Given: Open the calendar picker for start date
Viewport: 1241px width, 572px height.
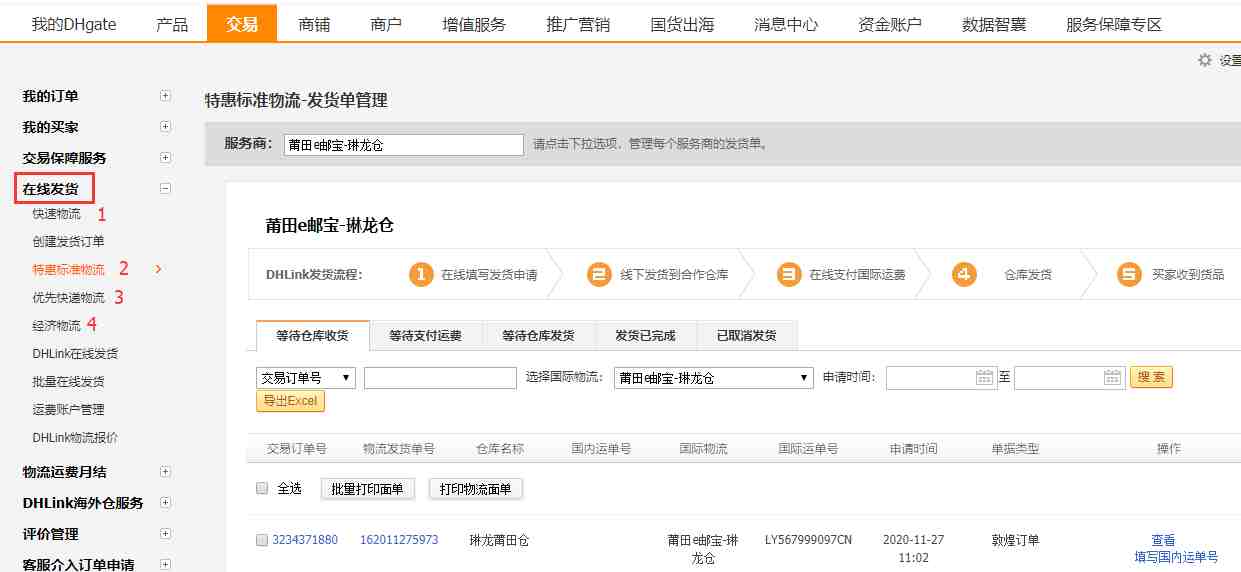Looking at the screenshot, I should [986, 378].
